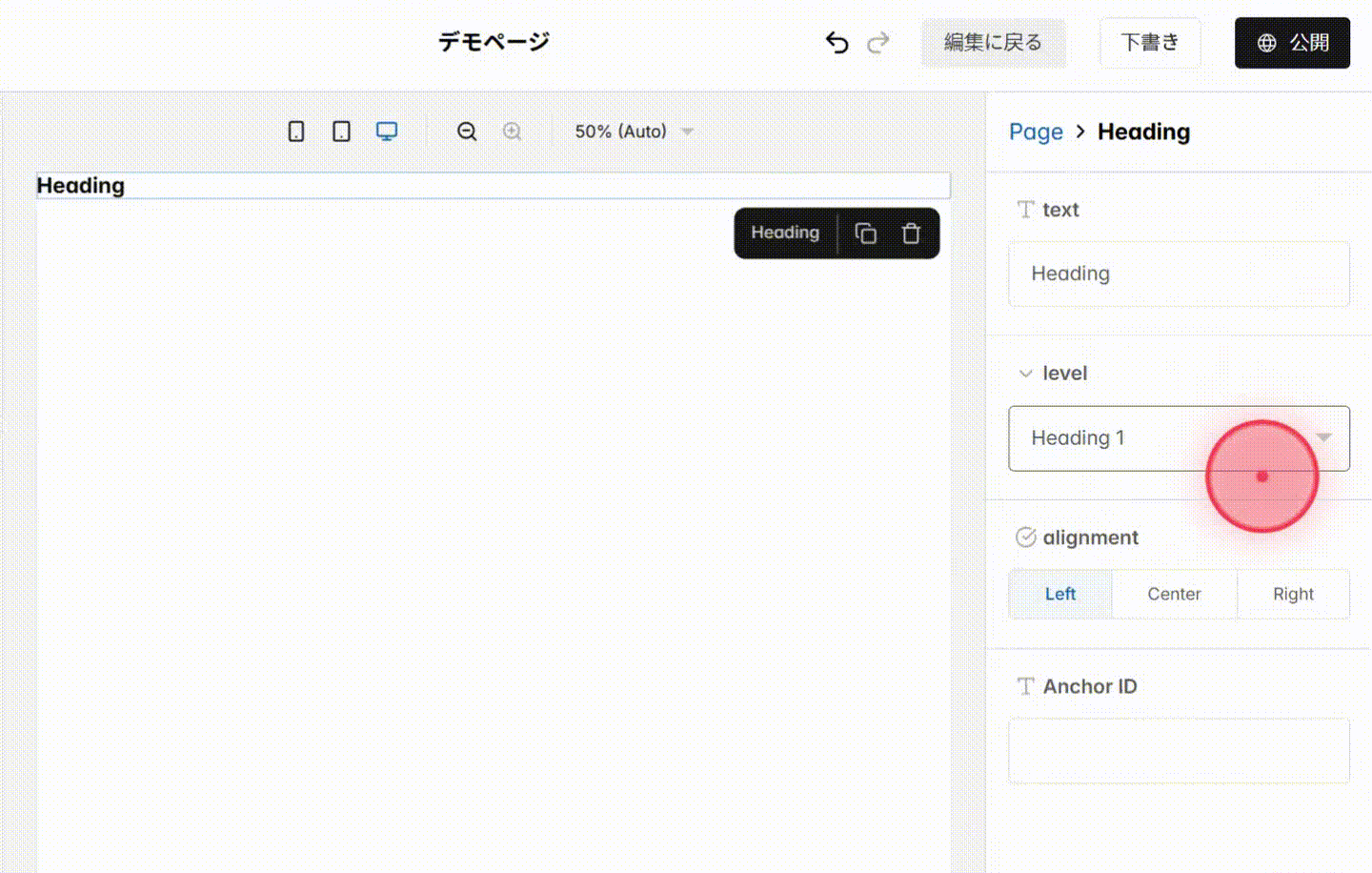The height and width of the screenshot is (873, 1372).
Task: Redo the last edit
Action: point(878,42)
